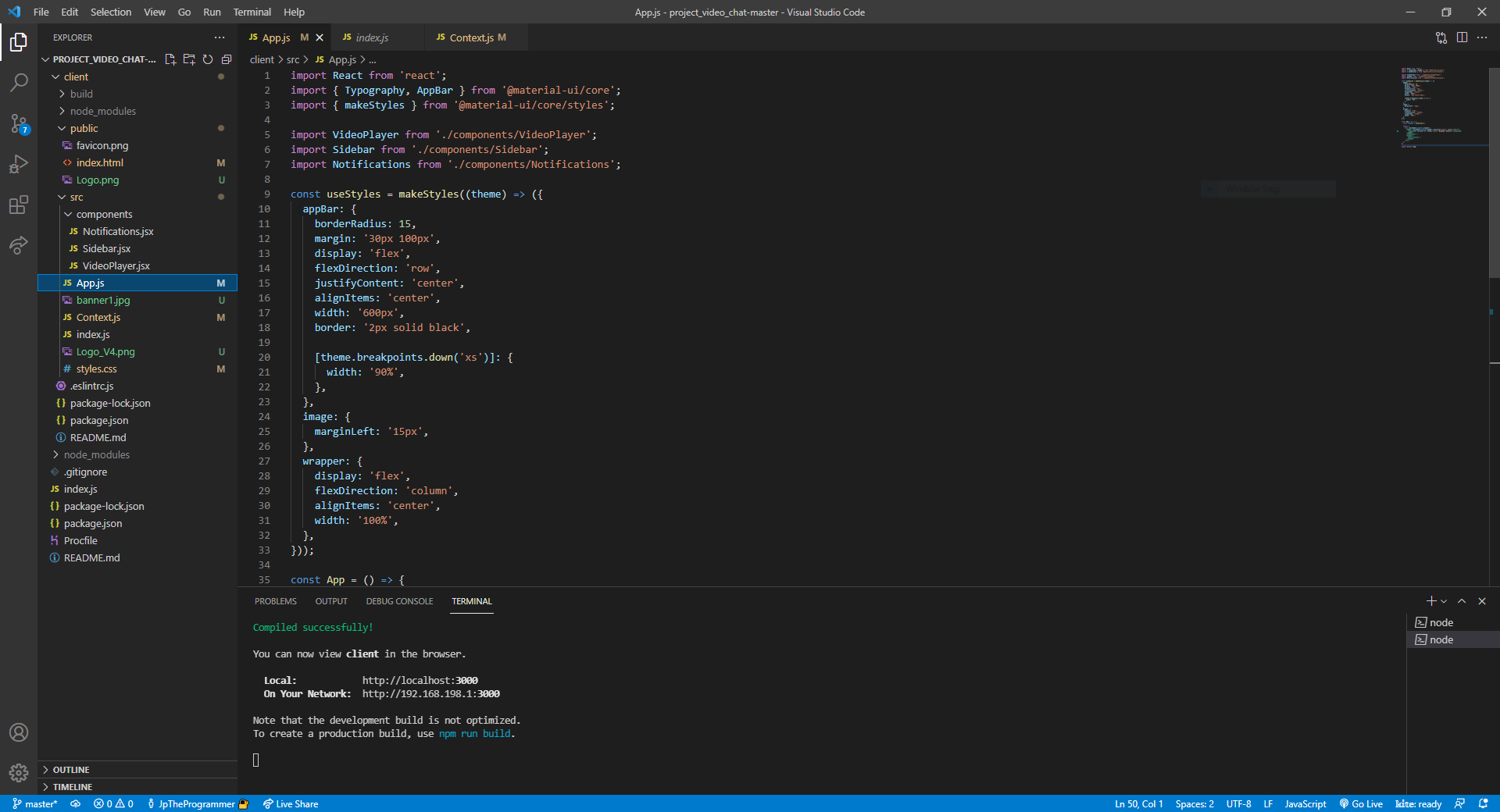The image size is (1500, 812).
Task: Click Live Share in the status bar
Action: 291,804
